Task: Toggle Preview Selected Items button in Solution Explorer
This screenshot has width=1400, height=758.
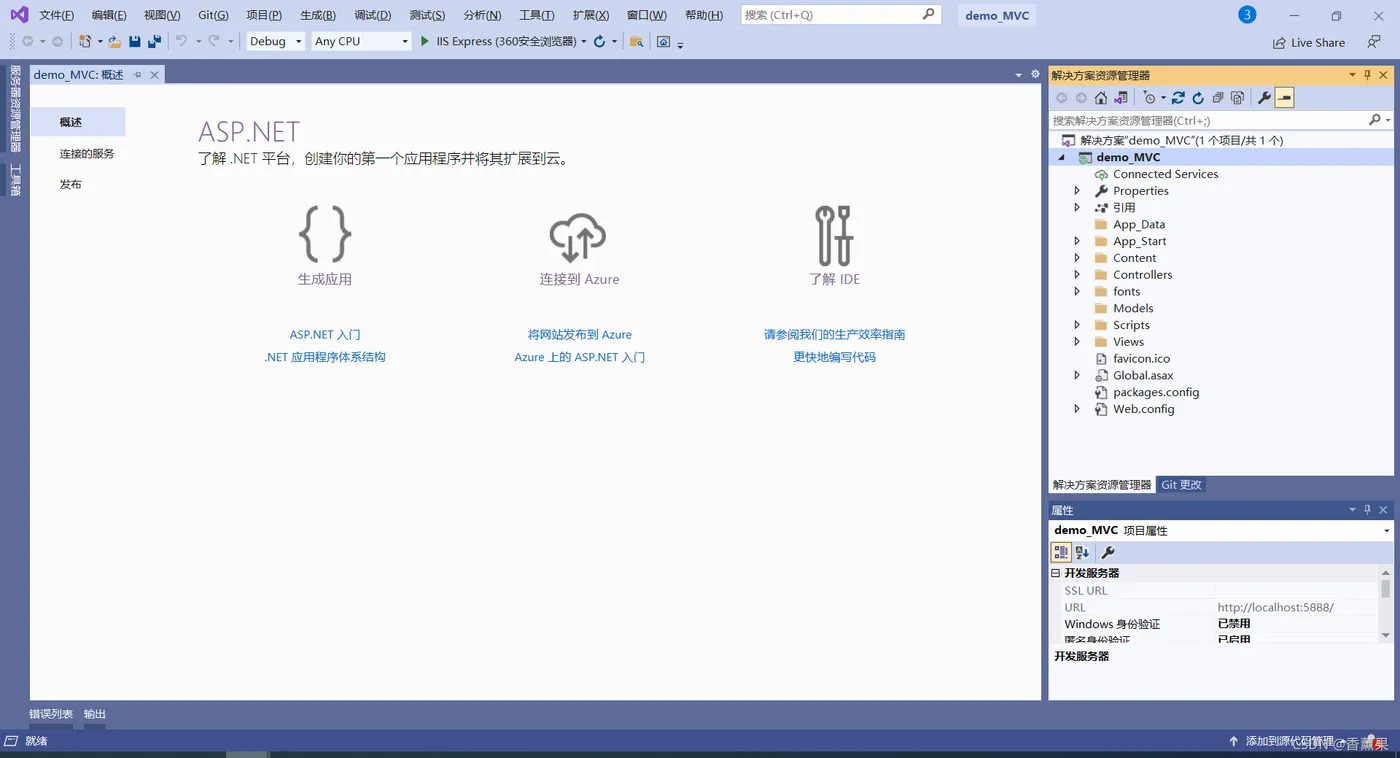Action: tap(1285, 98)
